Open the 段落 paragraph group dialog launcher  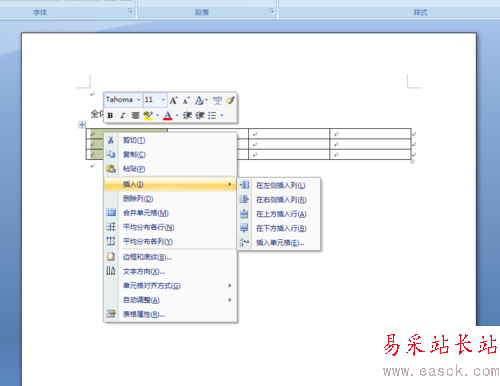(x=271, y=11)
